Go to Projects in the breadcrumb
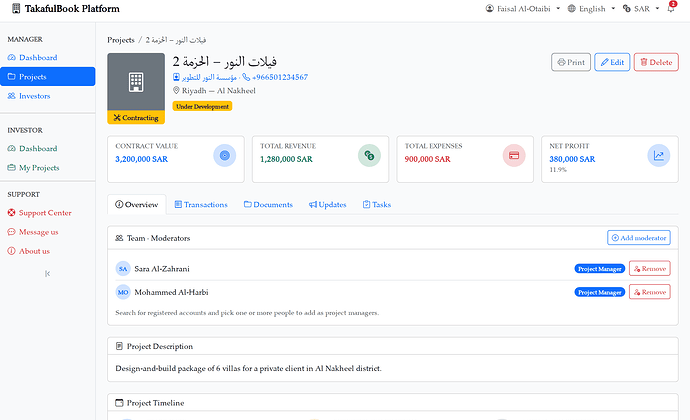Viewport: 690px width, 420px height. point(121,40)
